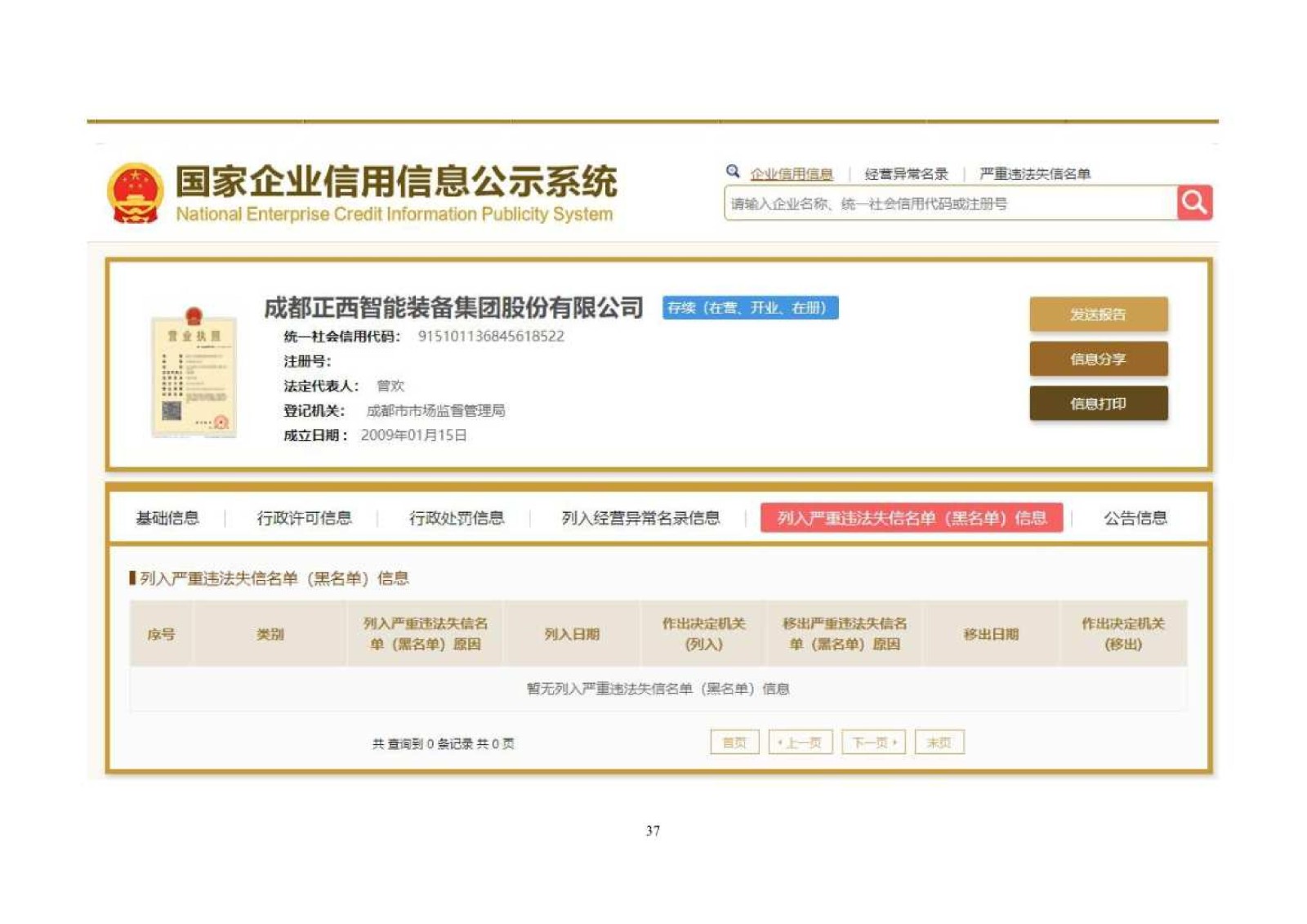1307x924 pixels.
Task: Click the 信息分享 button
Action: pos(1098,359)
